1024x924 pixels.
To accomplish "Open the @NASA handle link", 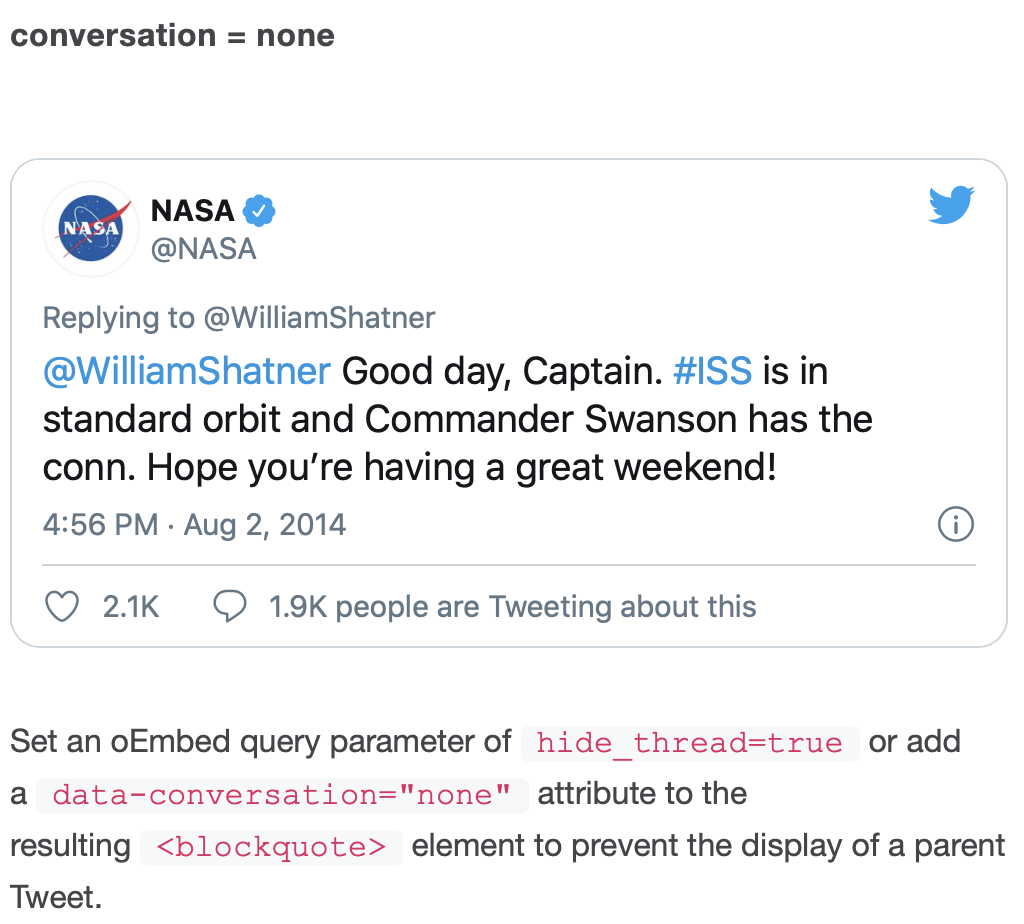I will [x=204, y=249].
